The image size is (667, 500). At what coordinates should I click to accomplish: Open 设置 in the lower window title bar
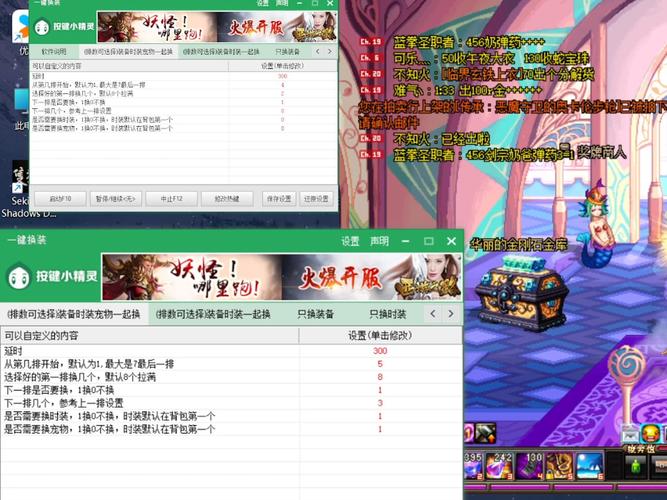(350, 241)
